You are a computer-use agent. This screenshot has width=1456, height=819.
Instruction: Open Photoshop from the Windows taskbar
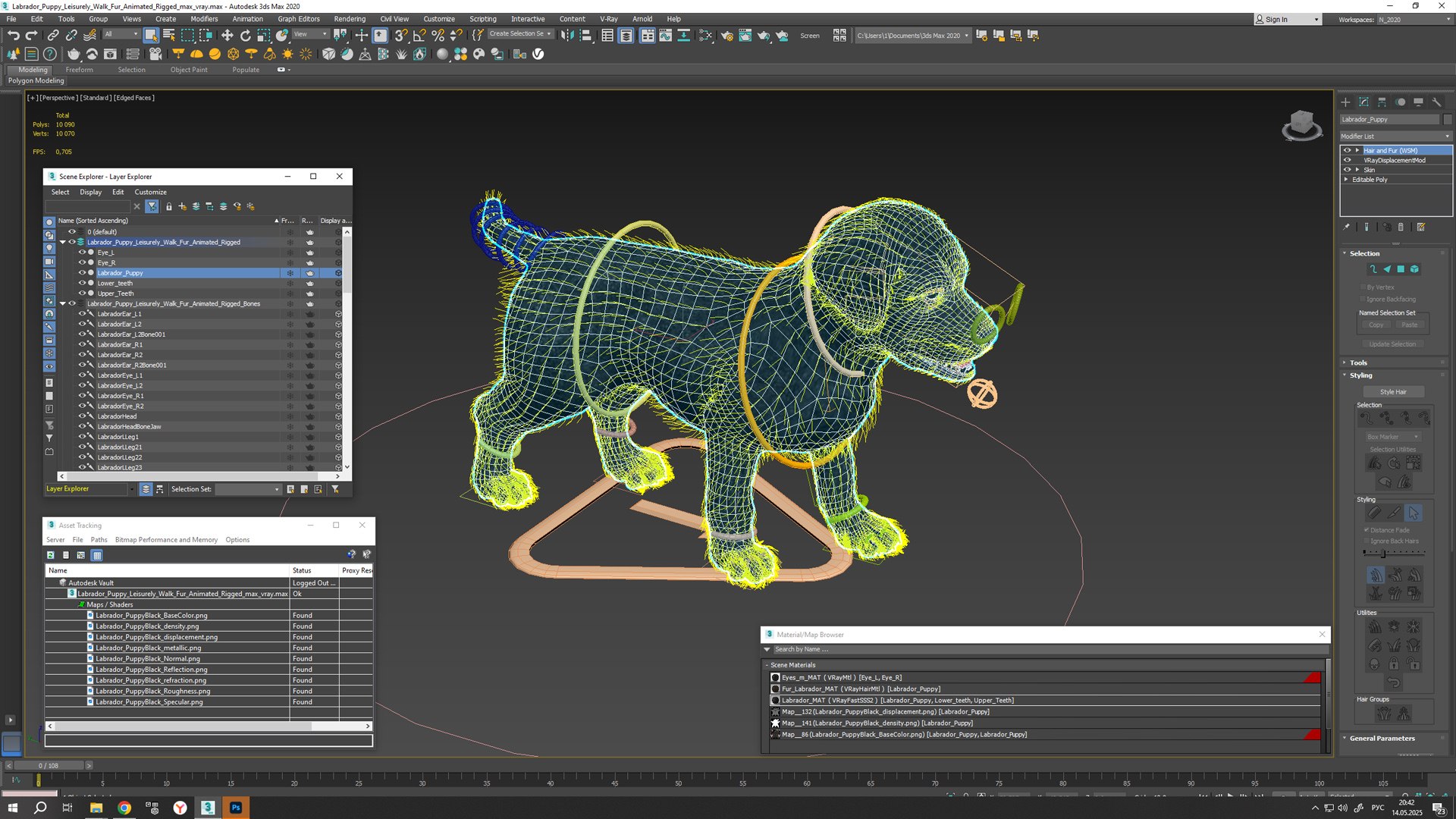[236, 808]
